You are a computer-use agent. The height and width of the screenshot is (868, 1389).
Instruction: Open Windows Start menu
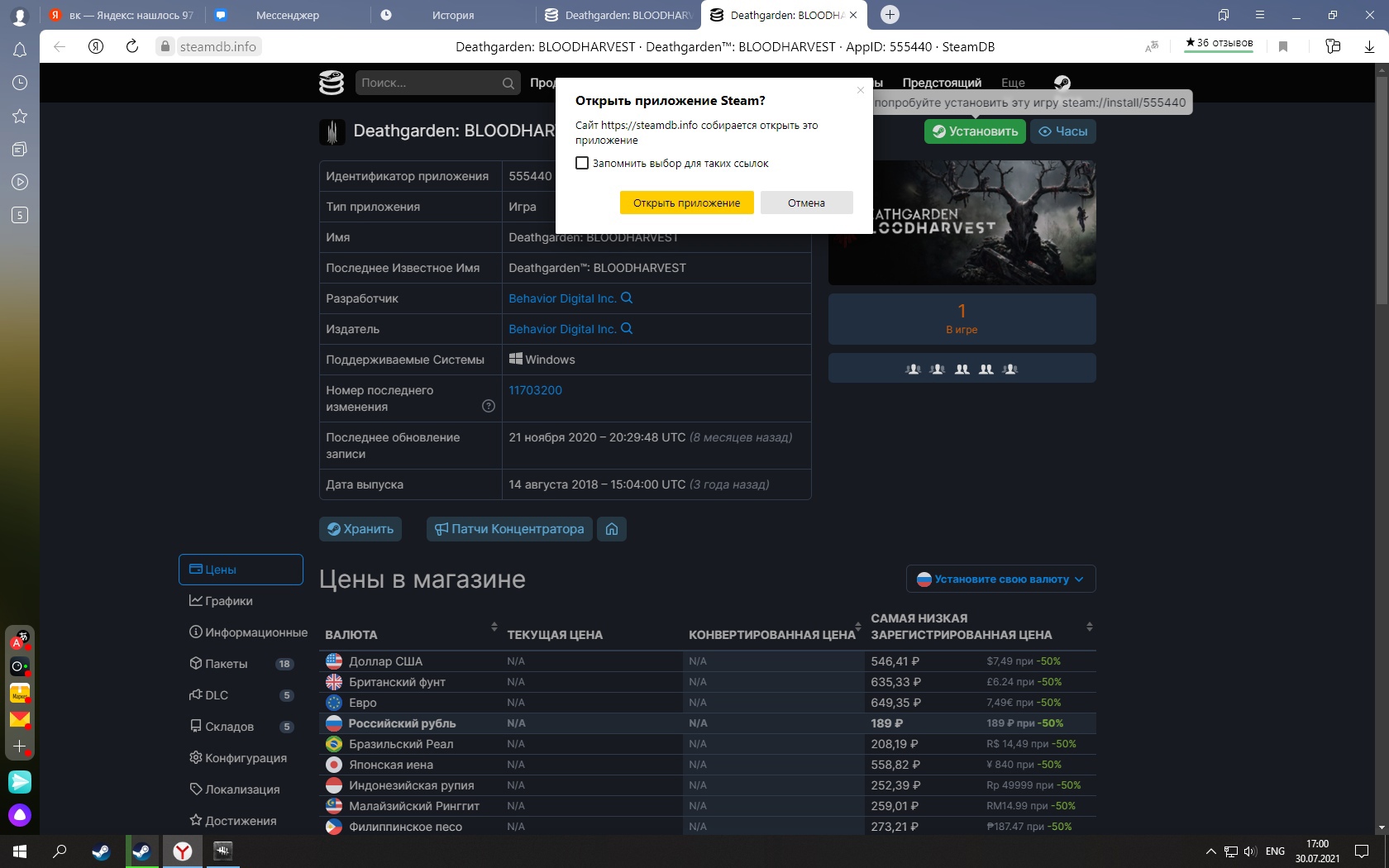coord(20,851)
